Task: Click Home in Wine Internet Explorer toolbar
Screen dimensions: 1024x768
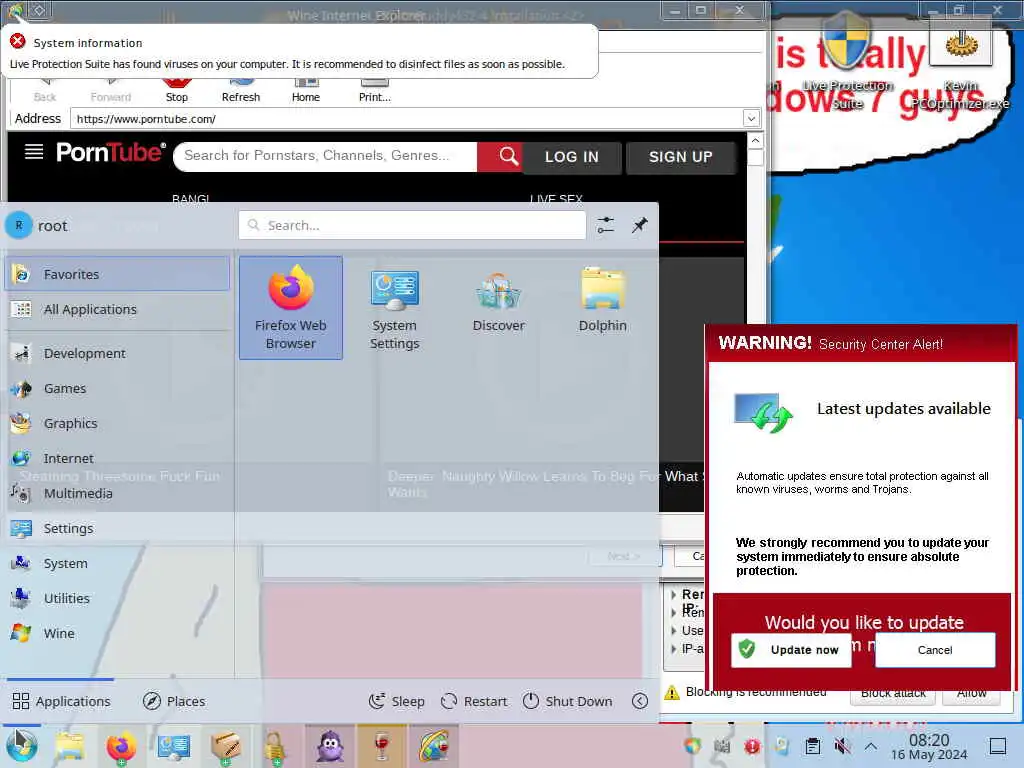Action: pos(306,90)
